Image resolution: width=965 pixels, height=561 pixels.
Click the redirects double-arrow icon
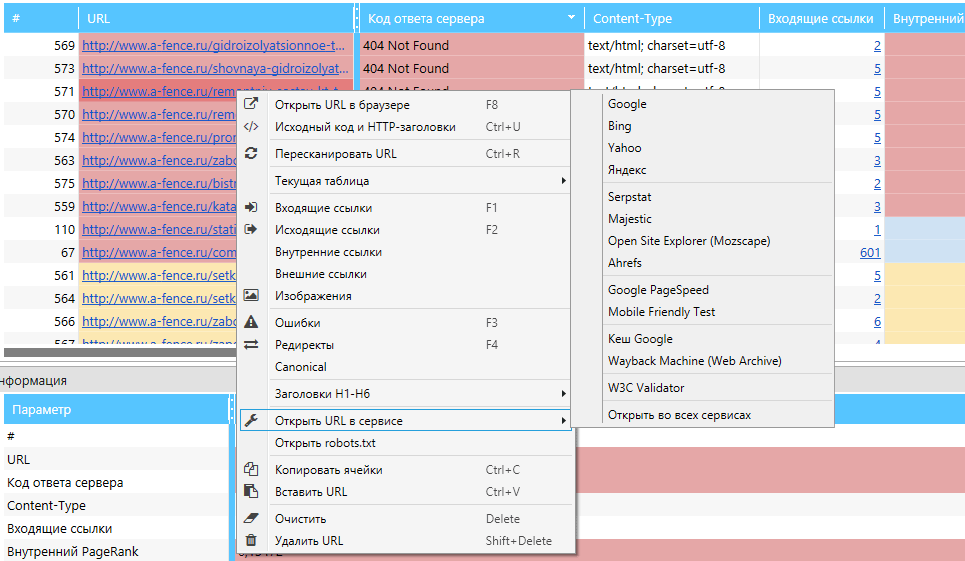[252, 345]
